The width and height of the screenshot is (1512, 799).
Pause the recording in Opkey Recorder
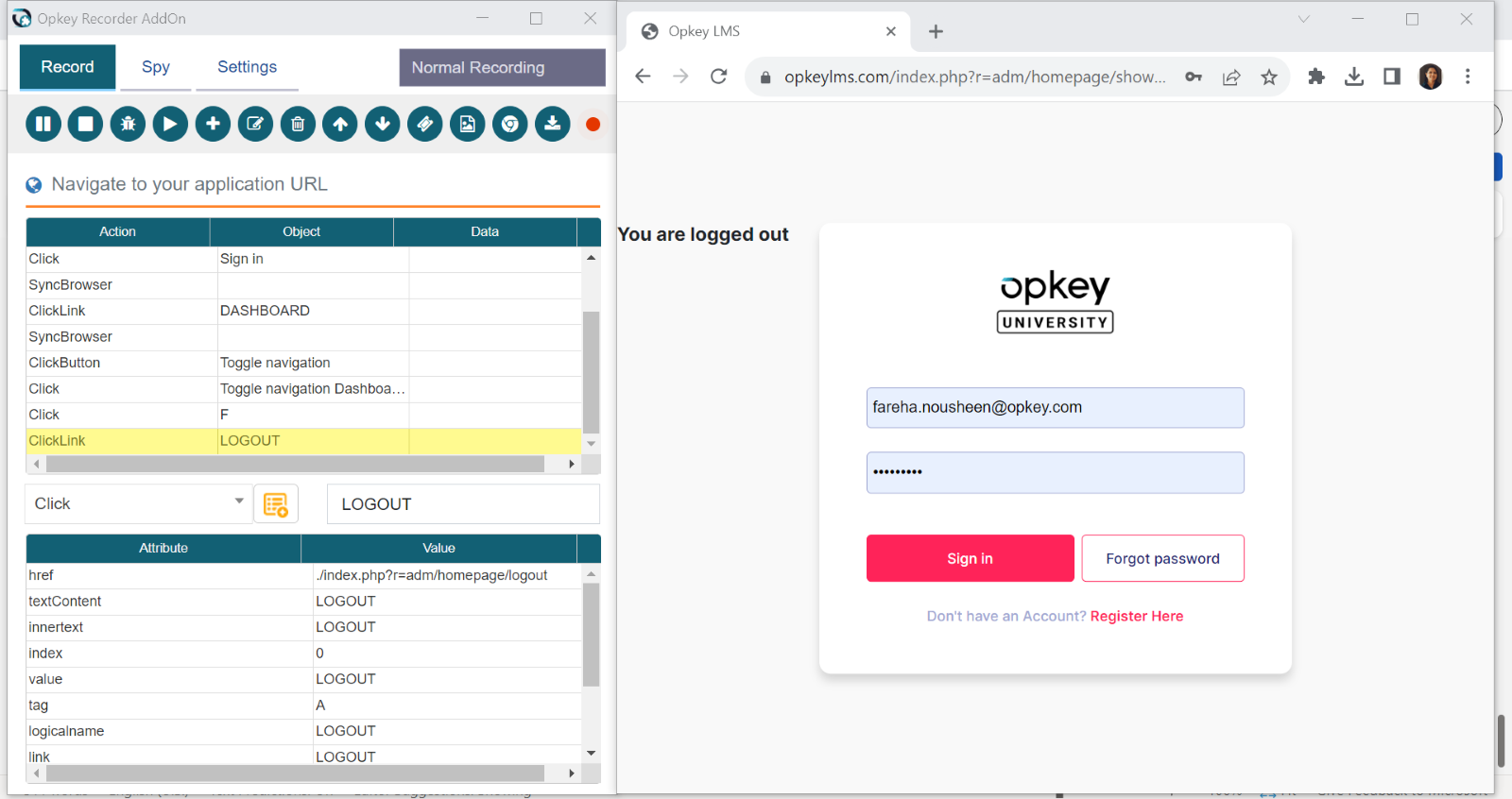click(x=43, y=124)
